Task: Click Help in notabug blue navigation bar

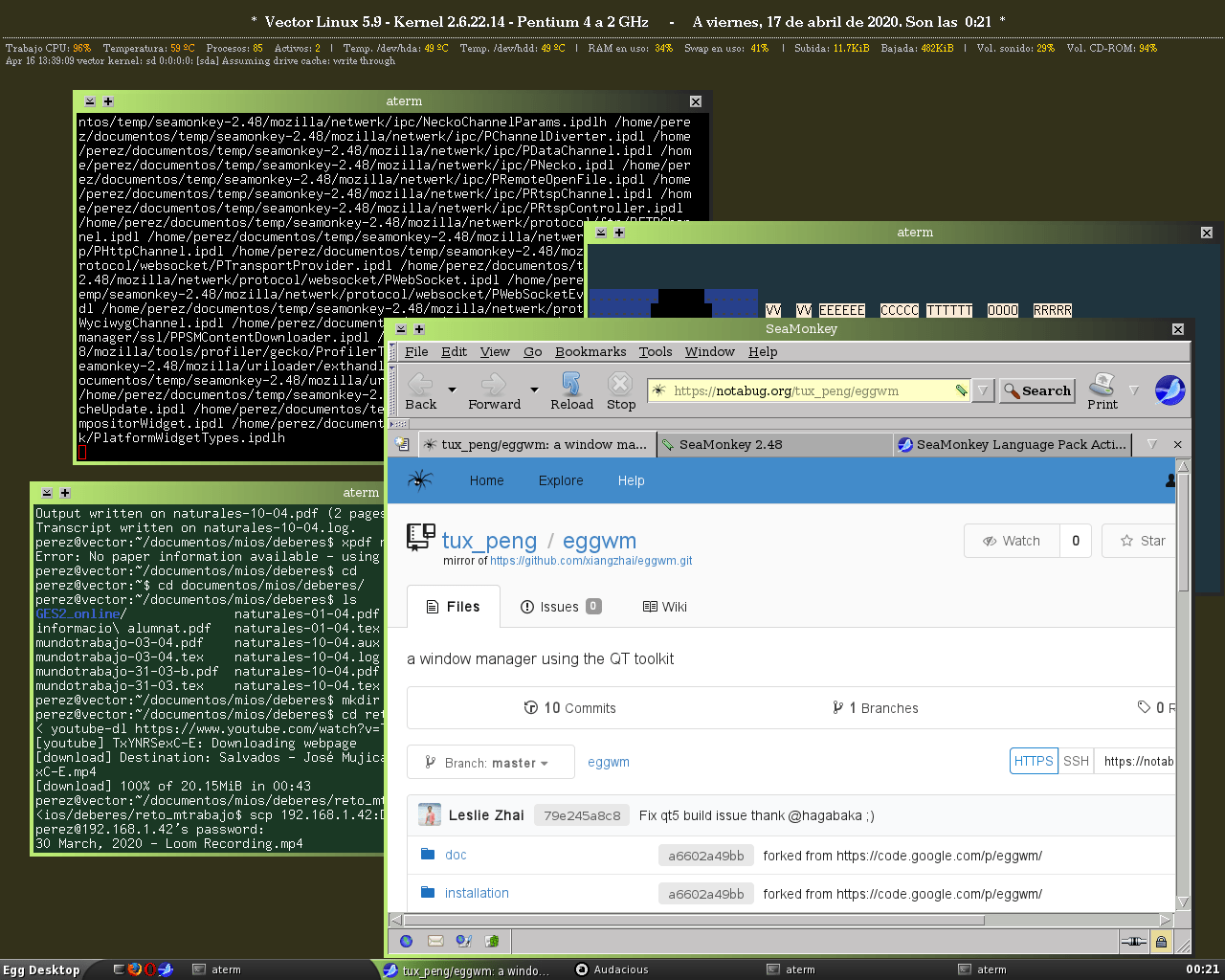Action: pos(631,480)
